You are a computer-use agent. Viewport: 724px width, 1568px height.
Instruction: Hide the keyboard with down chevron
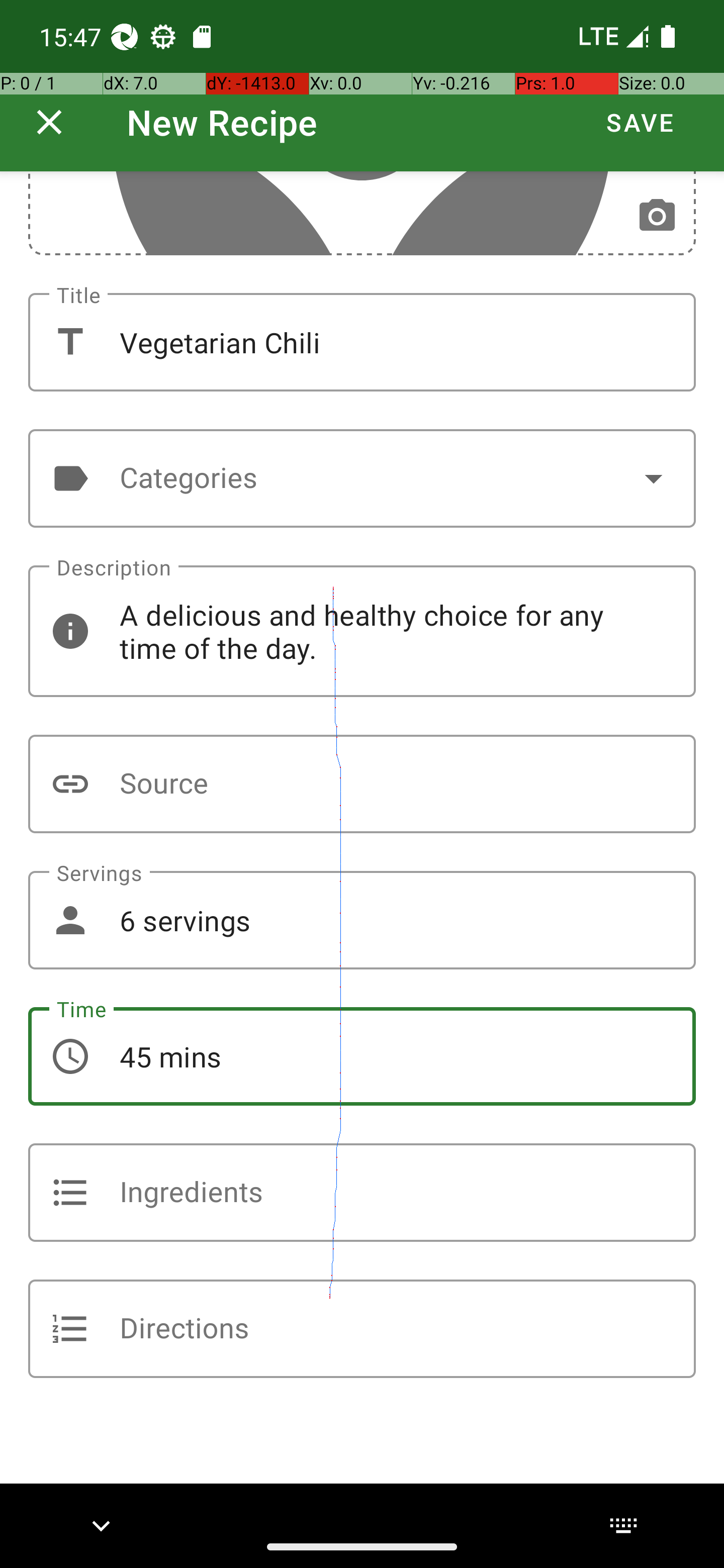click(x=101, y=1525)
